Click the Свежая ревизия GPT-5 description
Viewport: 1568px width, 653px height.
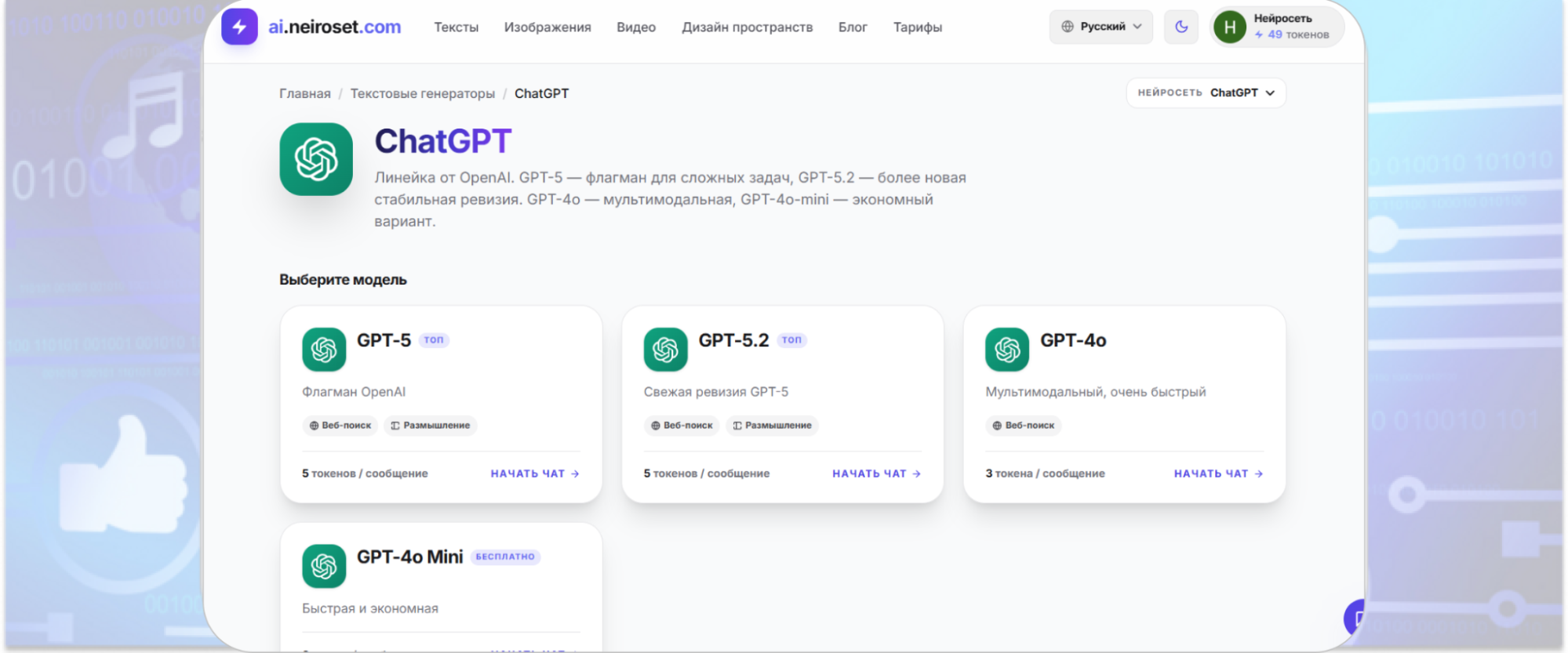tap(716, 392)
